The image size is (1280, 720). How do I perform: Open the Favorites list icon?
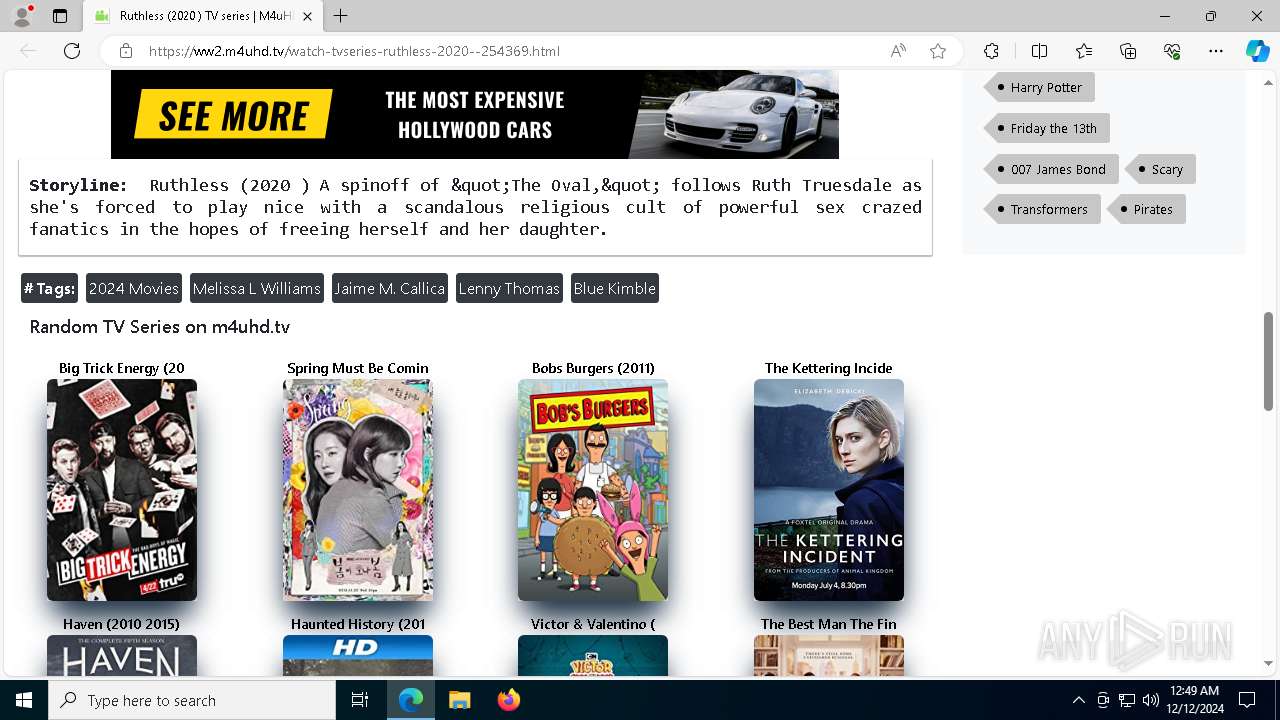click(1084, 51)
